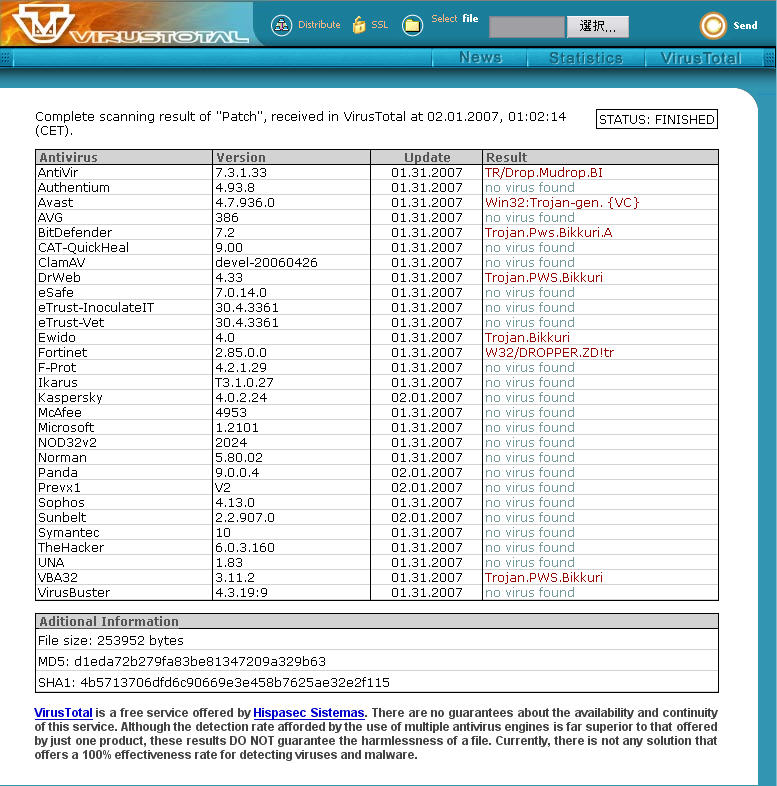Select the Win32:Trojan-gen. {VC} result

562,203
